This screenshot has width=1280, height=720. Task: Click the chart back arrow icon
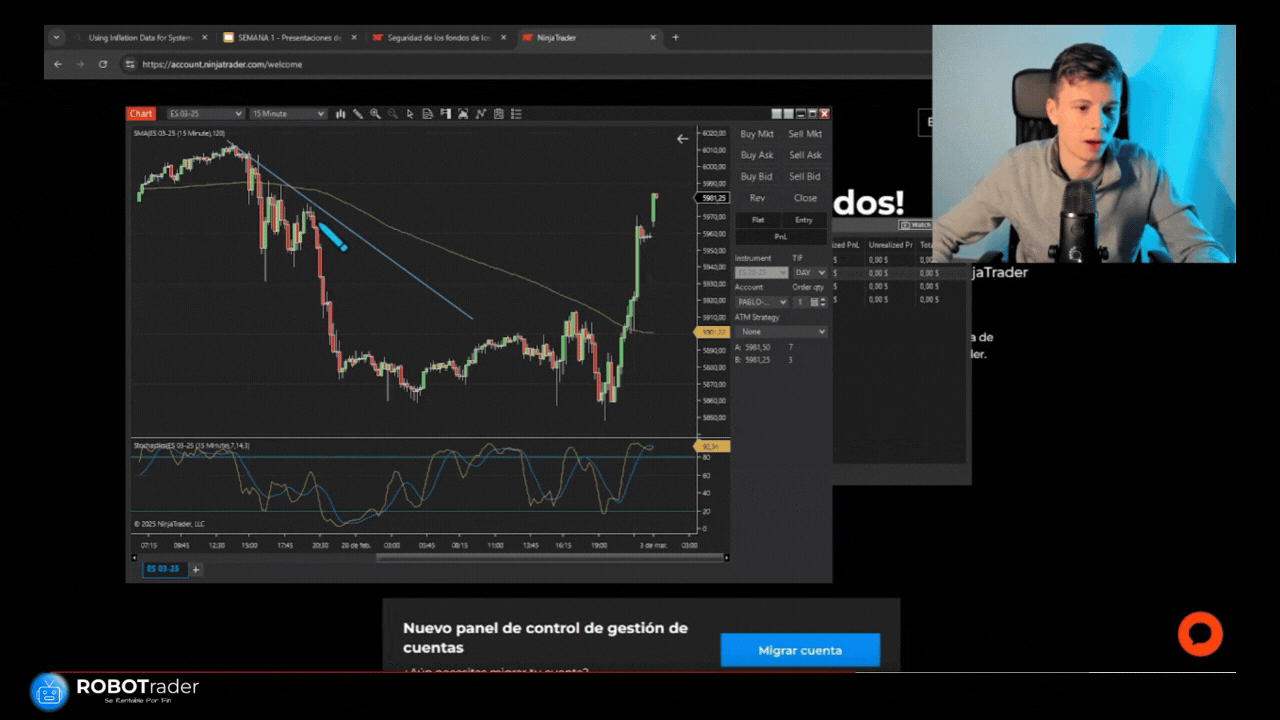[x=682, y=139]
